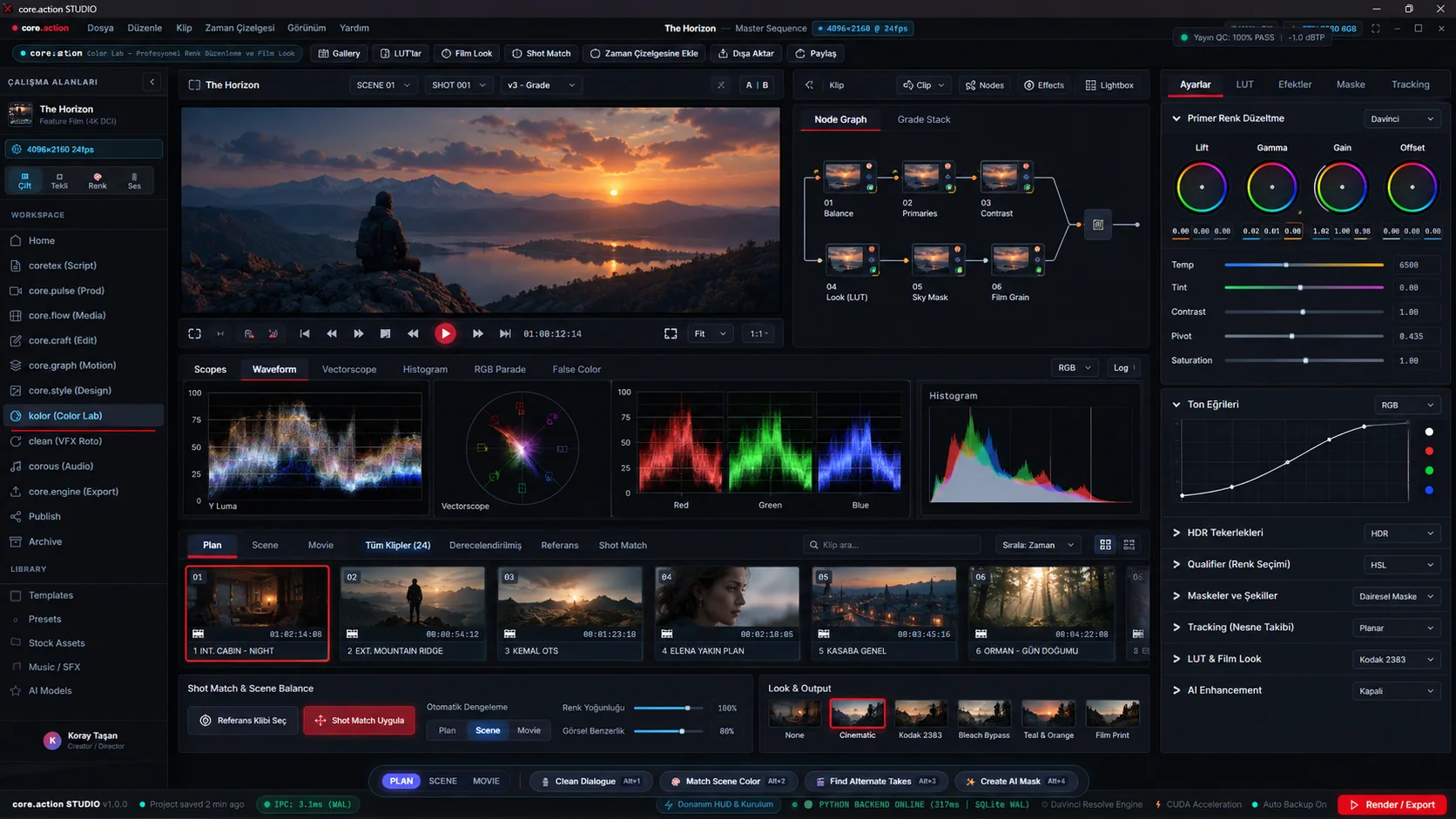Open the Fit zoom dropdown

pos(710,333)
